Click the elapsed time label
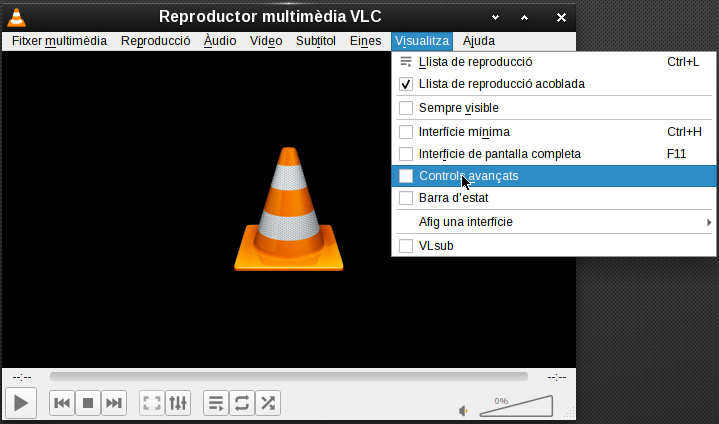Screen dimensions: 719x424 (22, 377)
